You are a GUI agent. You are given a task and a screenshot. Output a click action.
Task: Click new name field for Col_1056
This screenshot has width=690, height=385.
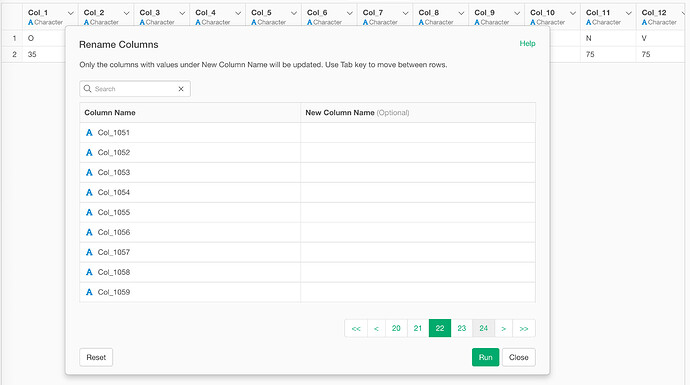[x=418, y=232]
